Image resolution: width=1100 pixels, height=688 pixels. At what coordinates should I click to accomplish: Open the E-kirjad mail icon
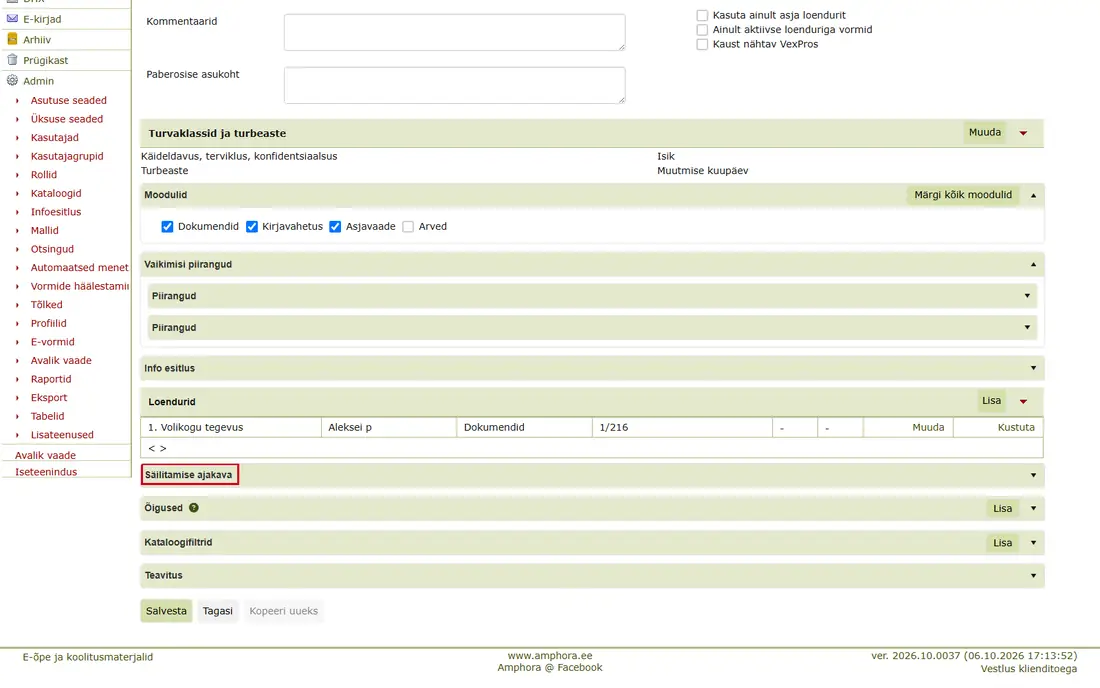point(12,19)
